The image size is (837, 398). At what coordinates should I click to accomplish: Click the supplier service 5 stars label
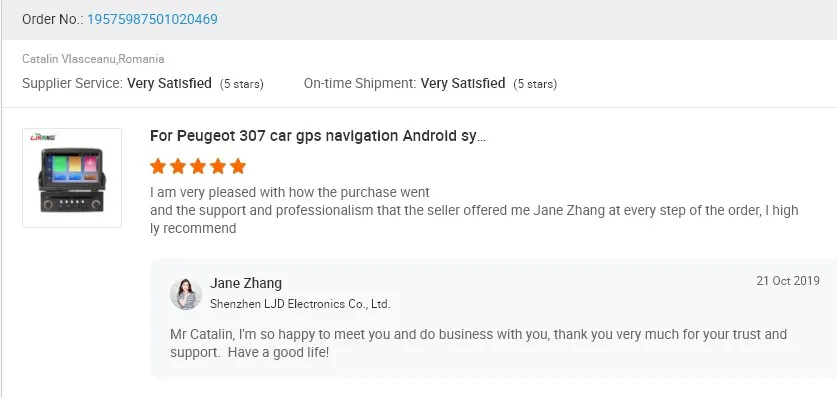point(242,84)
